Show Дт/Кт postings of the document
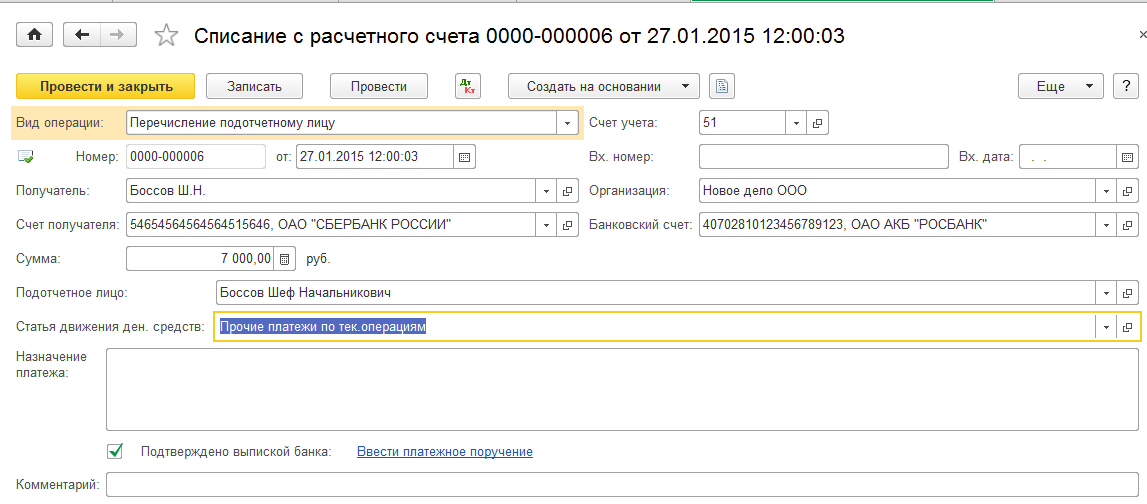1147x504 pixels. tap(467, 86)
